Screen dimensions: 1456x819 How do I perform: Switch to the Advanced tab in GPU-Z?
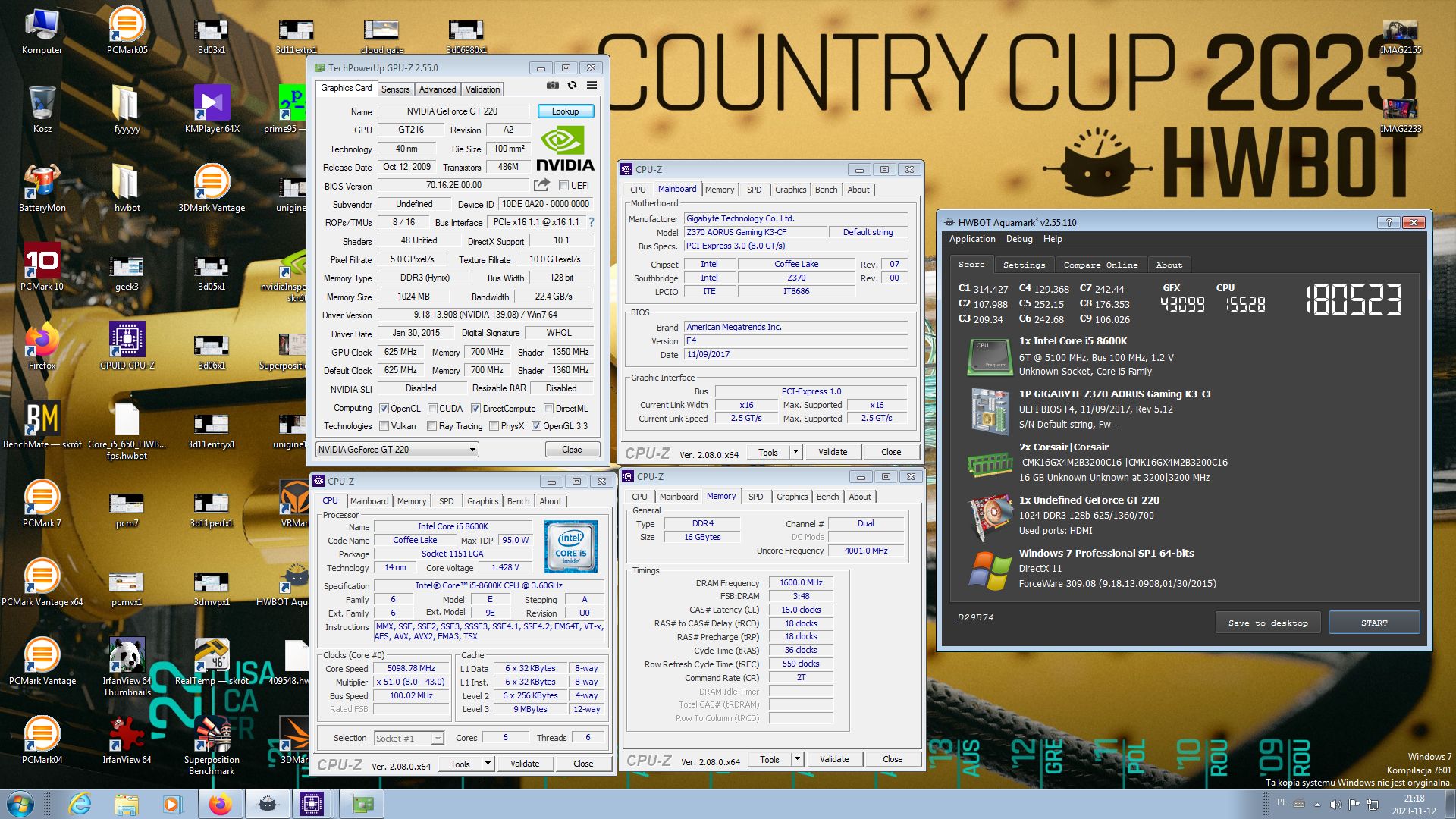point(438,89)
